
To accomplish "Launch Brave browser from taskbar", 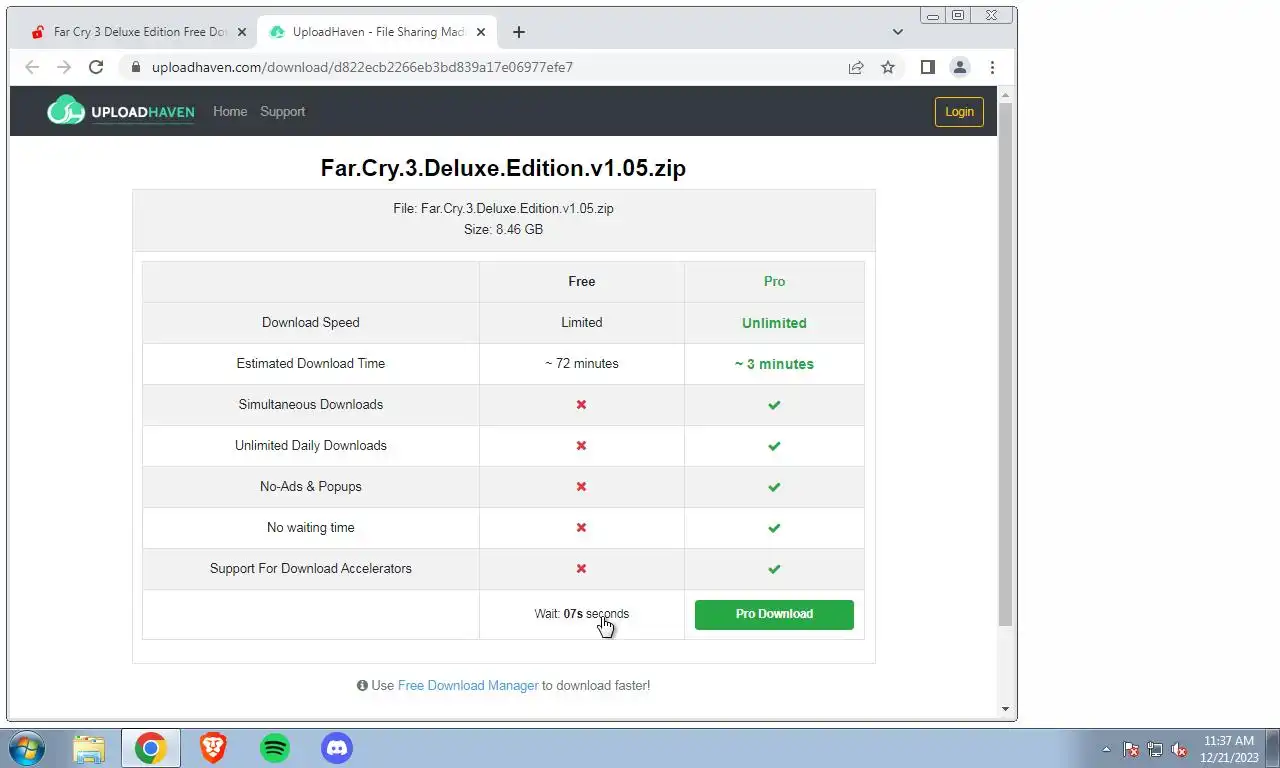I will click(x=213, y=748).
